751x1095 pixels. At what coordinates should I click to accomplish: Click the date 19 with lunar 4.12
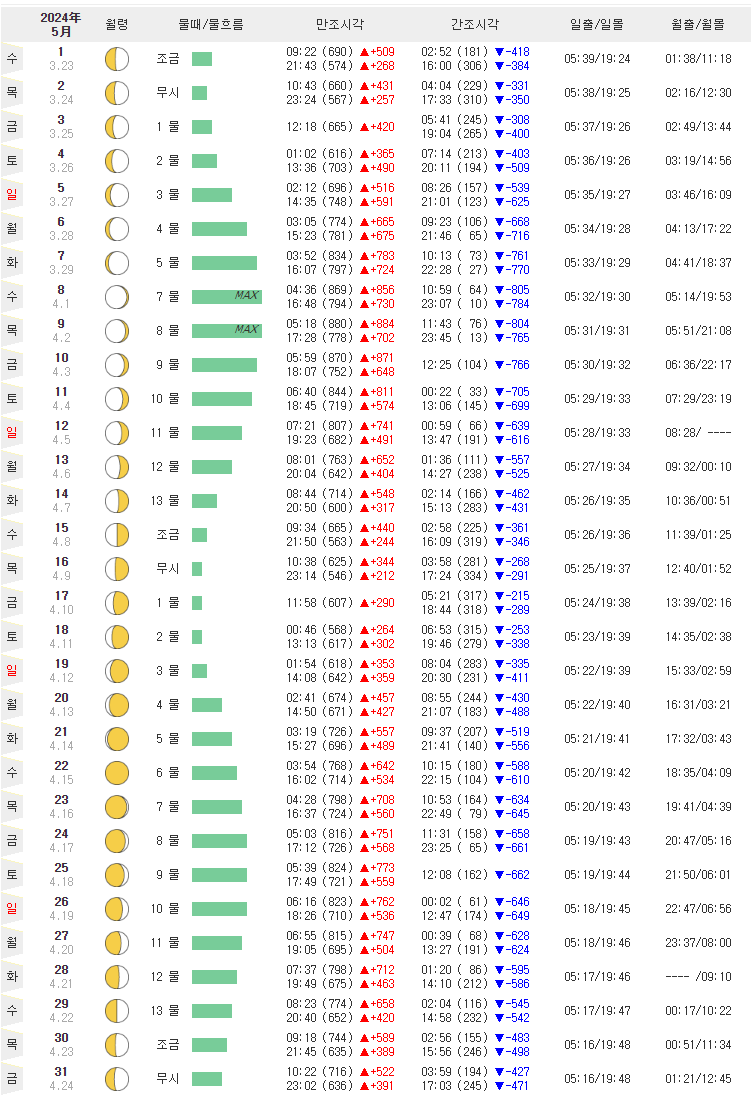[61, 671]
